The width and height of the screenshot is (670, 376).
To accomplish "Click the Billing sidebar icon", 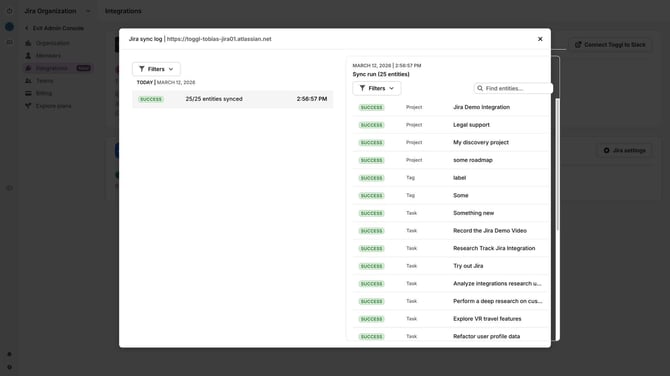I will (x=28, y=93).
